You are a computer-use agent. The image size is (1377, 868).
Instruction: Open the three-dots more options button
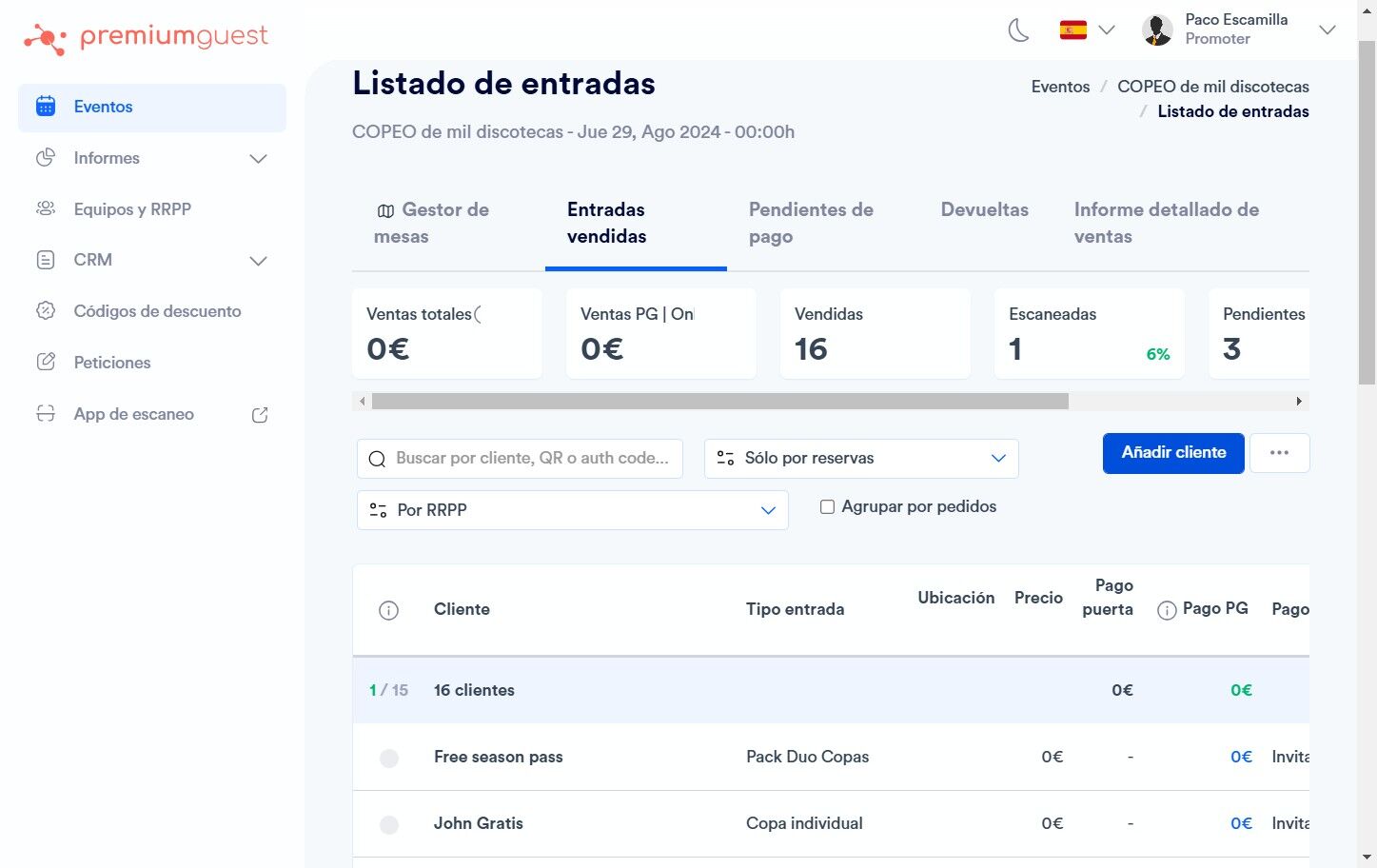tap(1279, 453)
